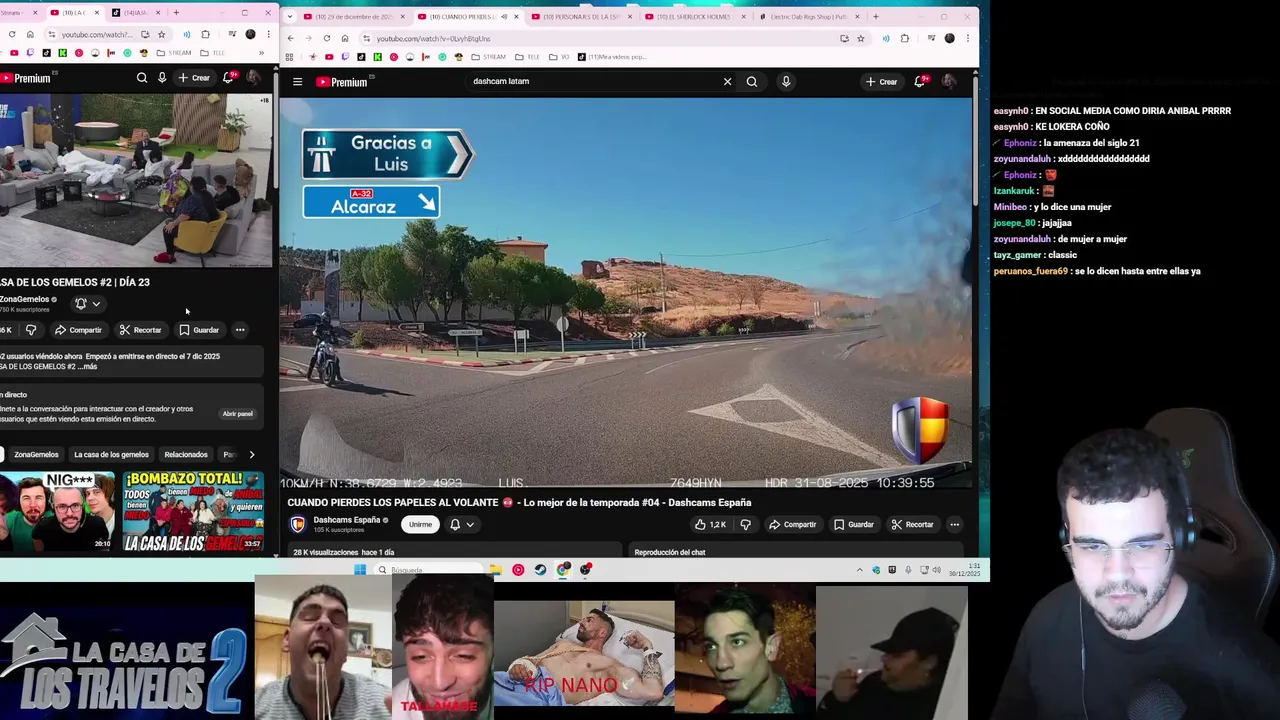
Task: Open Dashcams España channel avatar
Action: pos(297,524)
